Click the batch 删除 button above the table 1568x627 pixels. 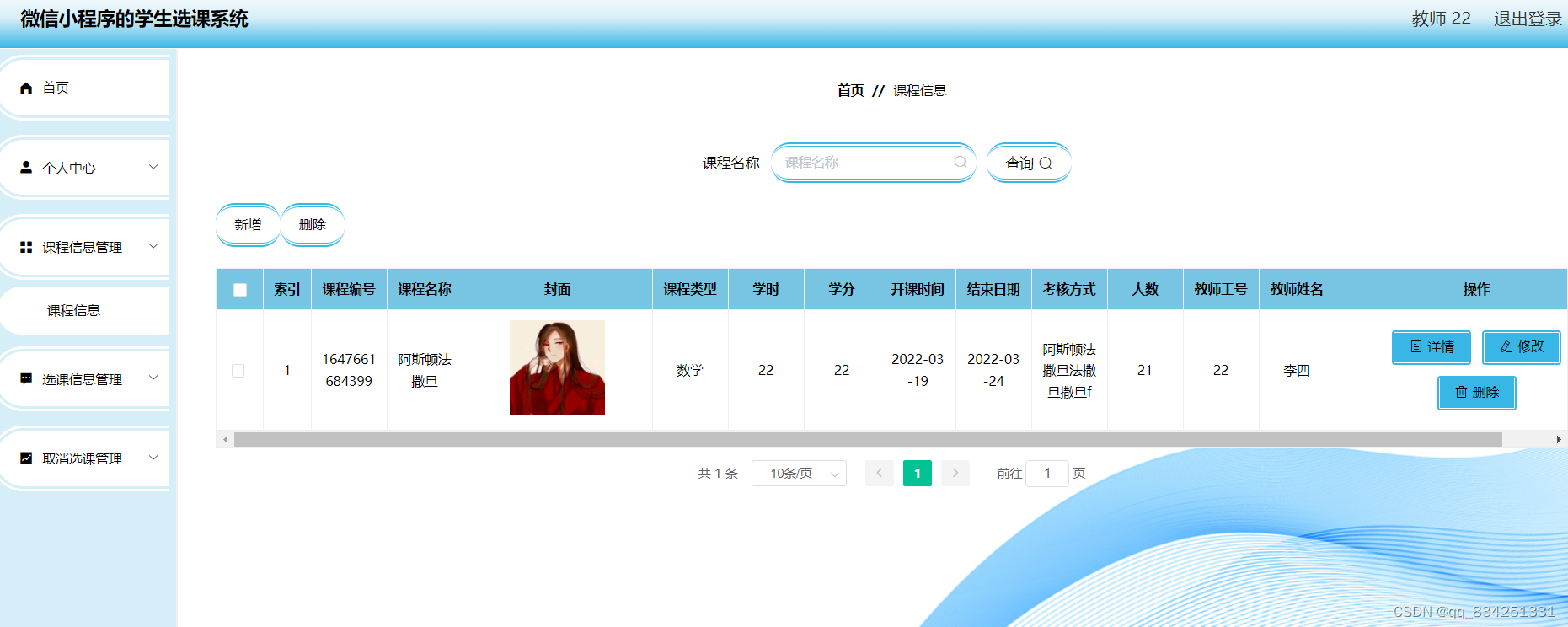(313, 225)
